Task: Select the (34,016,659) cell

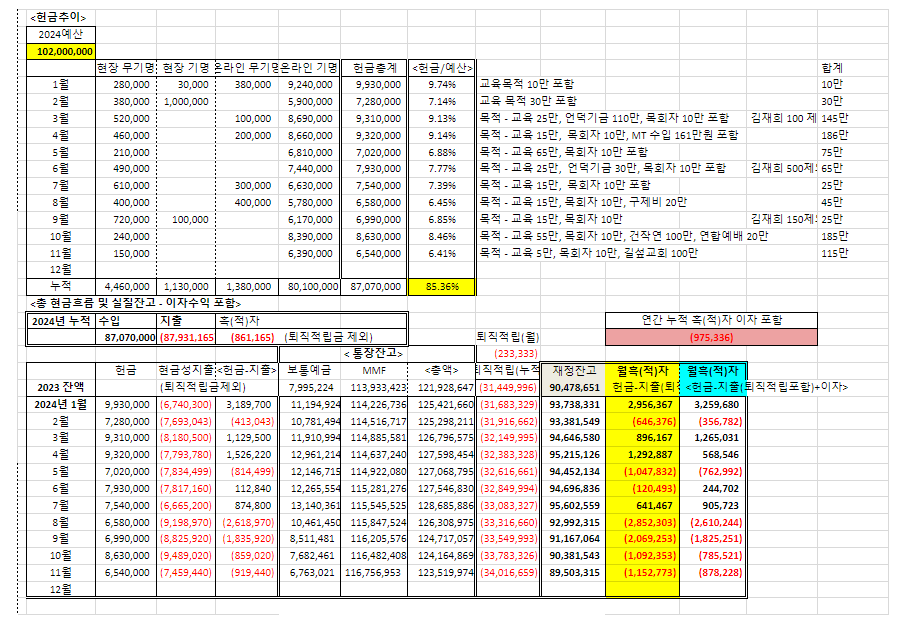Action: pyautogui.click(x=508, y=573)
